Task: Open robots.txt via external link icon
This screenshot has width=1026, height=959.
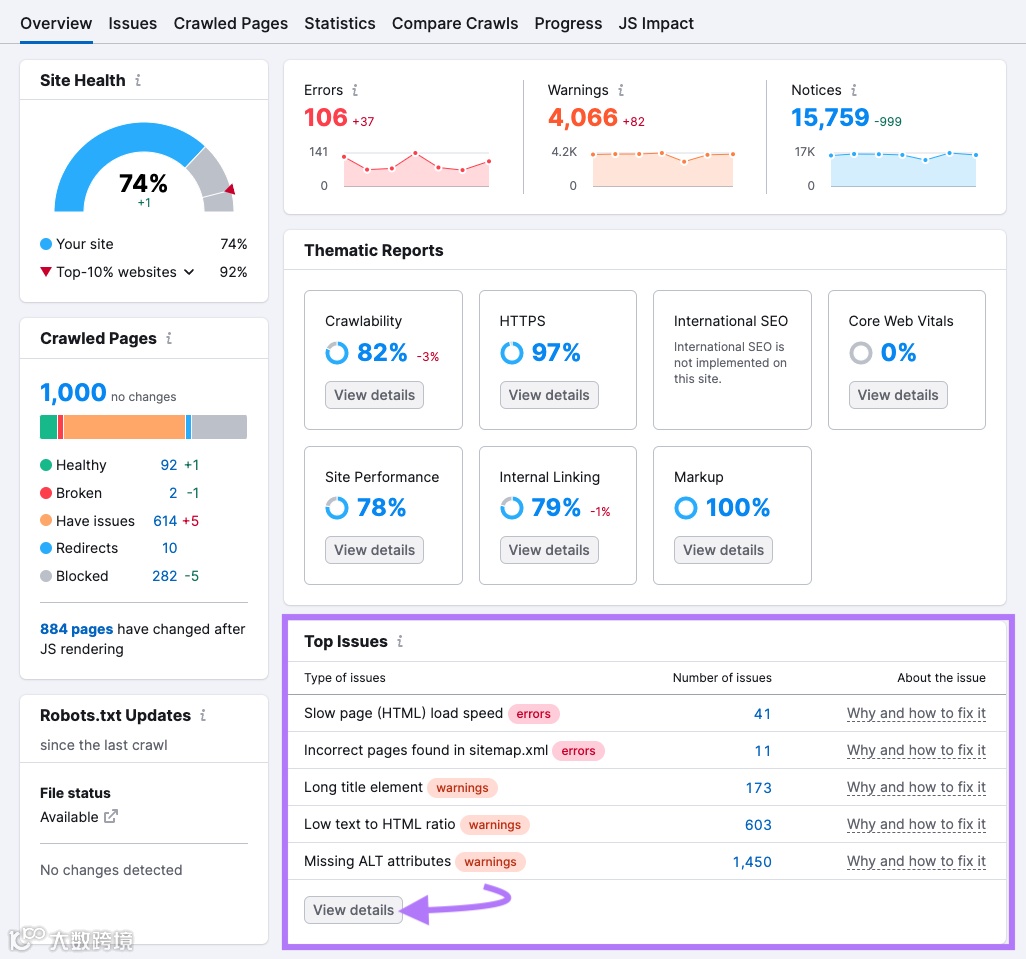Action: [111, 816]
